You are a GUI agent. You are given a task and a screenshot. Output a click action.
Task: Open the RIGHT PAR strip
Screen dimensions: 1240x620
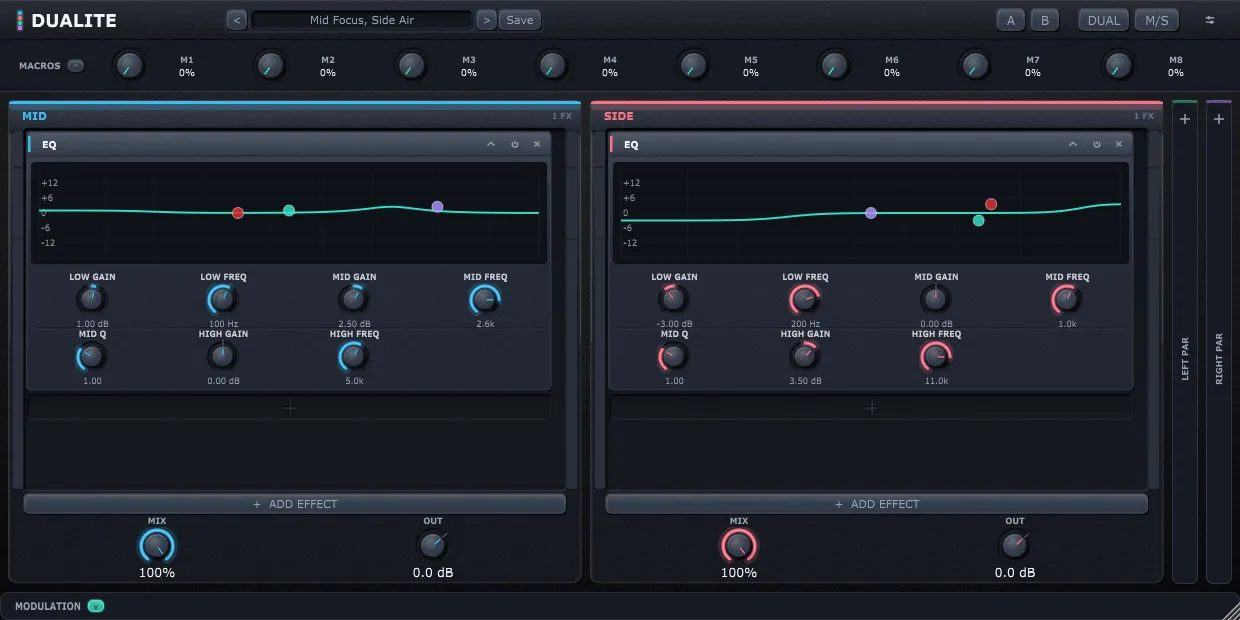click(x=1219, y=342)
